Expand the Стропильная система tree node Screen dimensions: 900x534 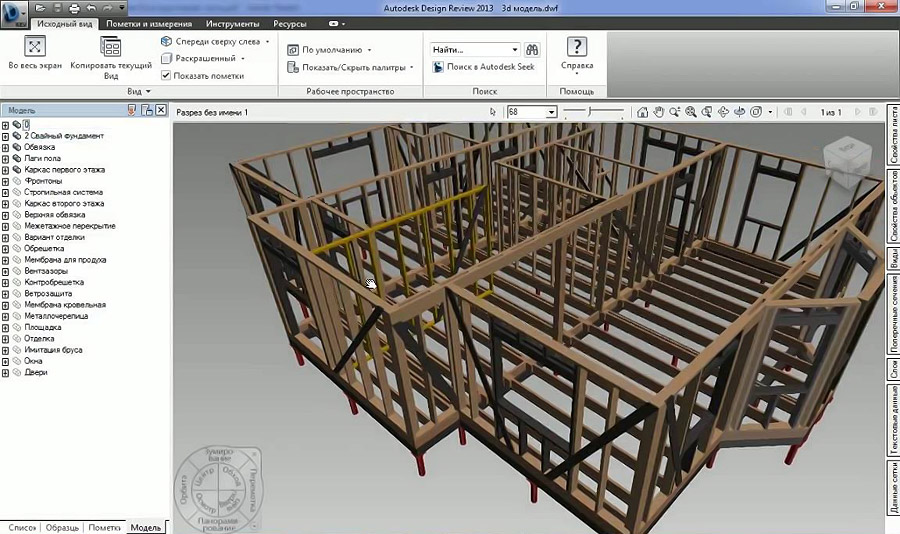6,192
